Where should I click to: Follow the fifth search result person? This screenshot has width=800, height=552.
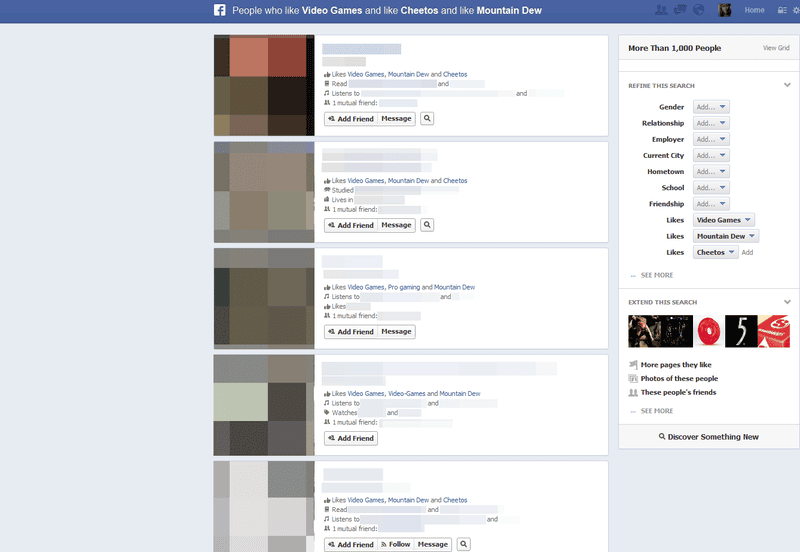pyautogui.click(x=396, y=544)
